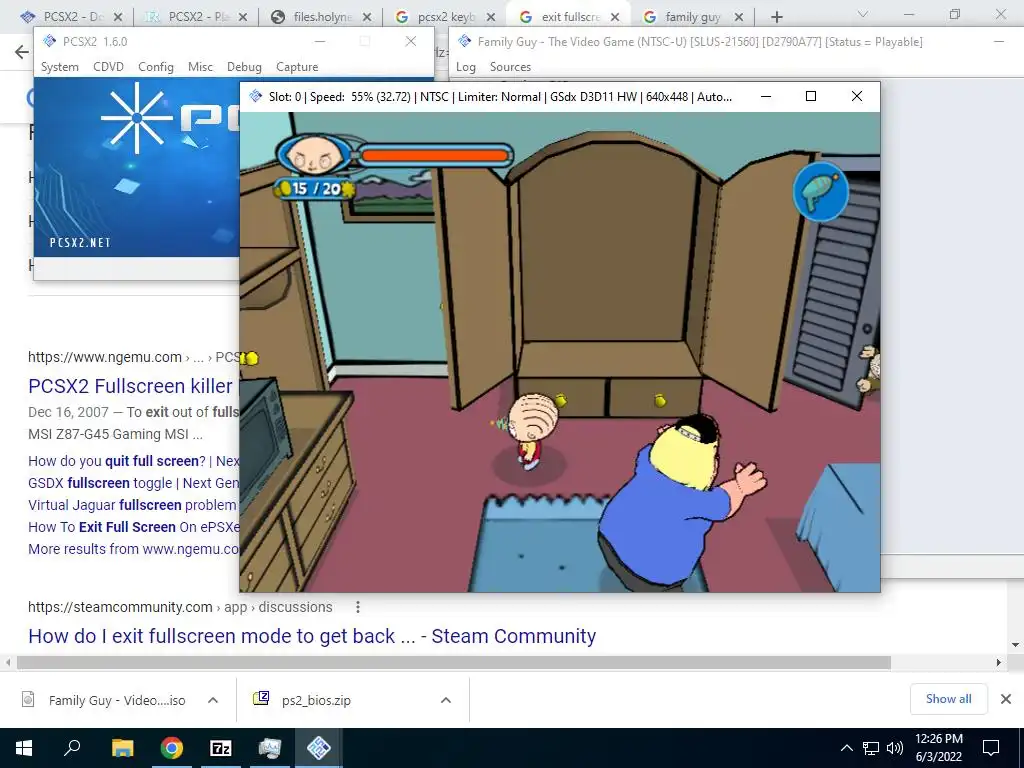Click the game window title bar icon

tap(256, 96)
